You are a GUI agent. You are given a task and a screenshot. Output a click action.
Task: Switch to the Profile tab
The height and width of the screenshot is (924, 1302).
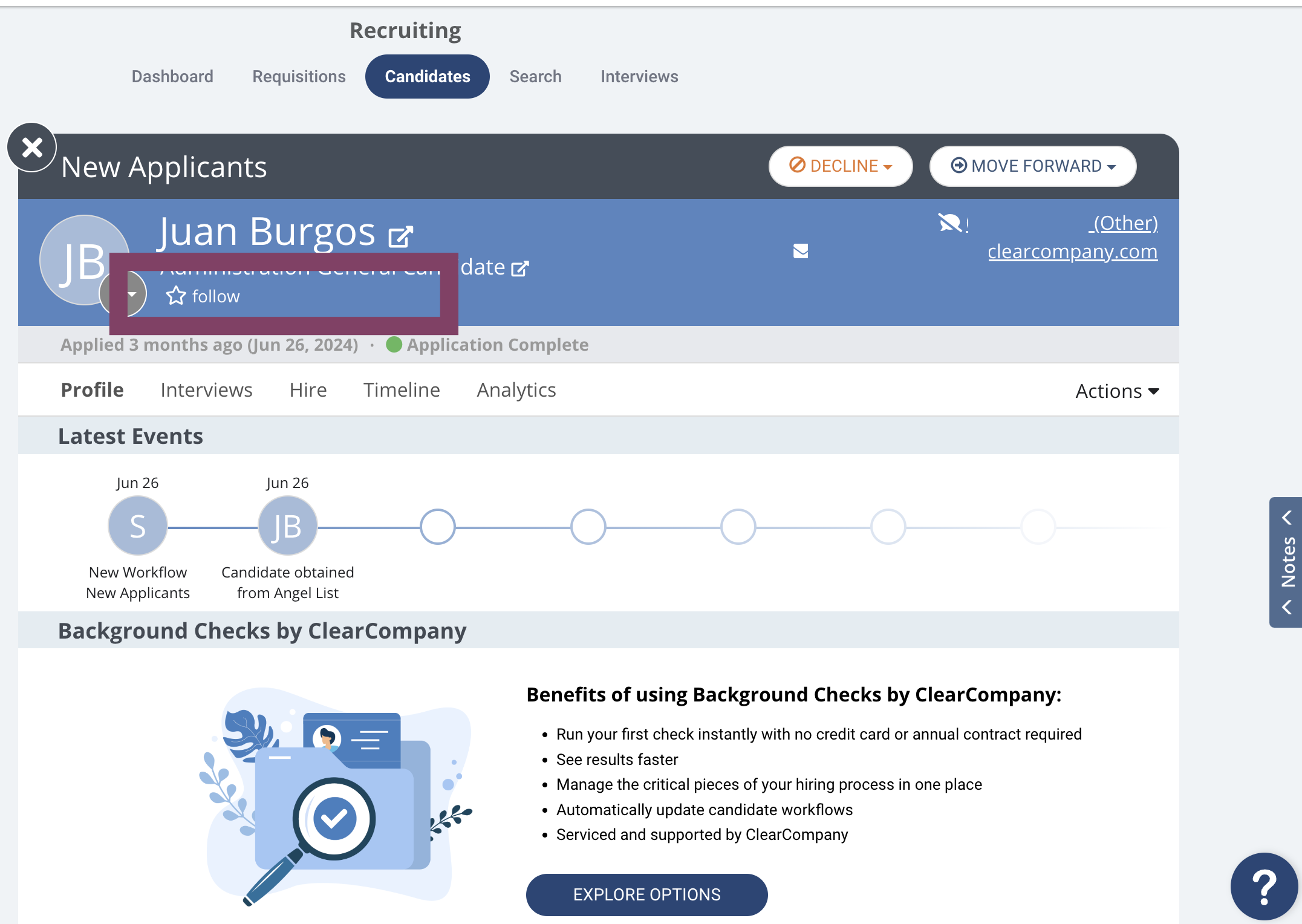click(x=93, y=390)
